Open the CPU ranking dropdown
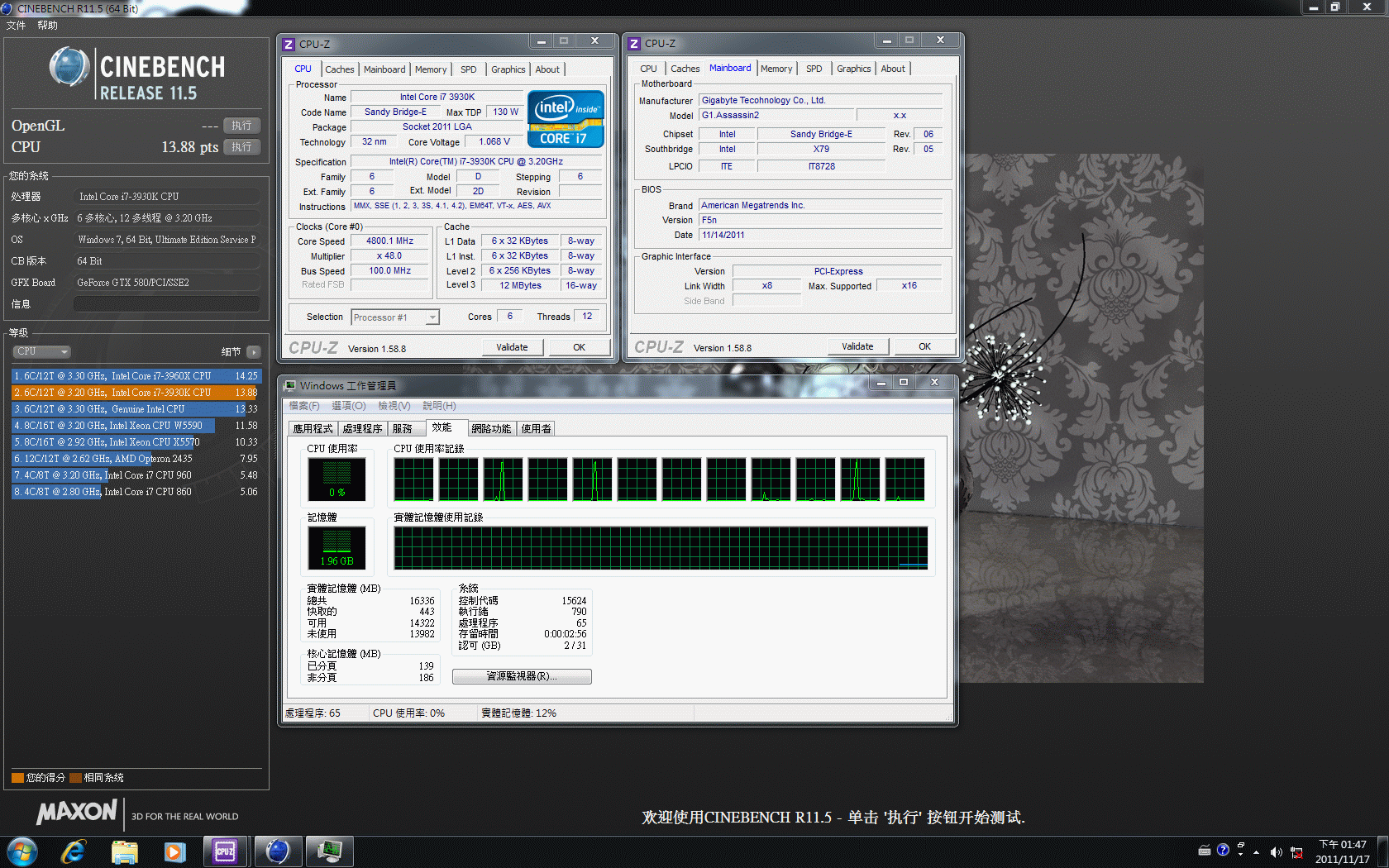 [x=41, y=351]
